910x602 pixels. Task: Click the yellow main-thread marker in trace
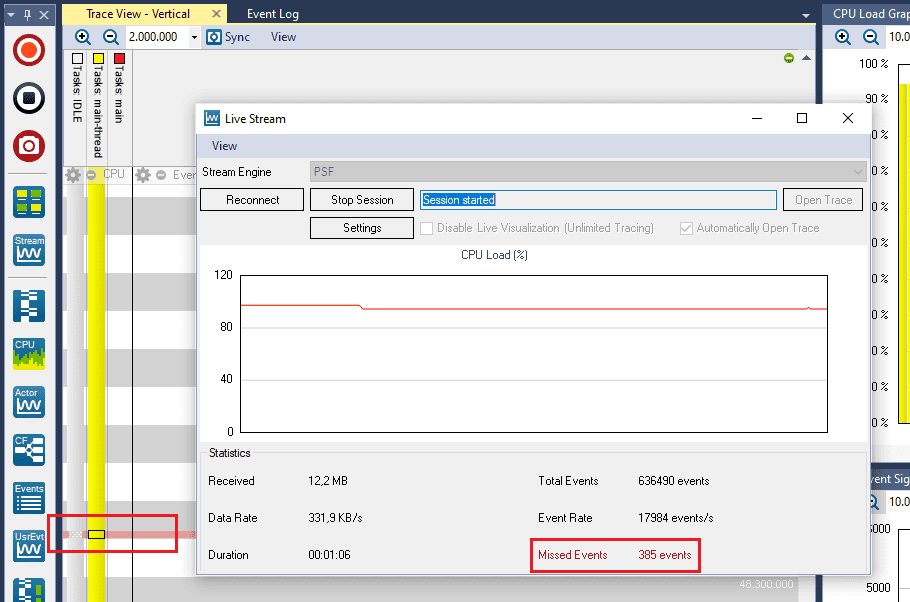click(96, 534)
